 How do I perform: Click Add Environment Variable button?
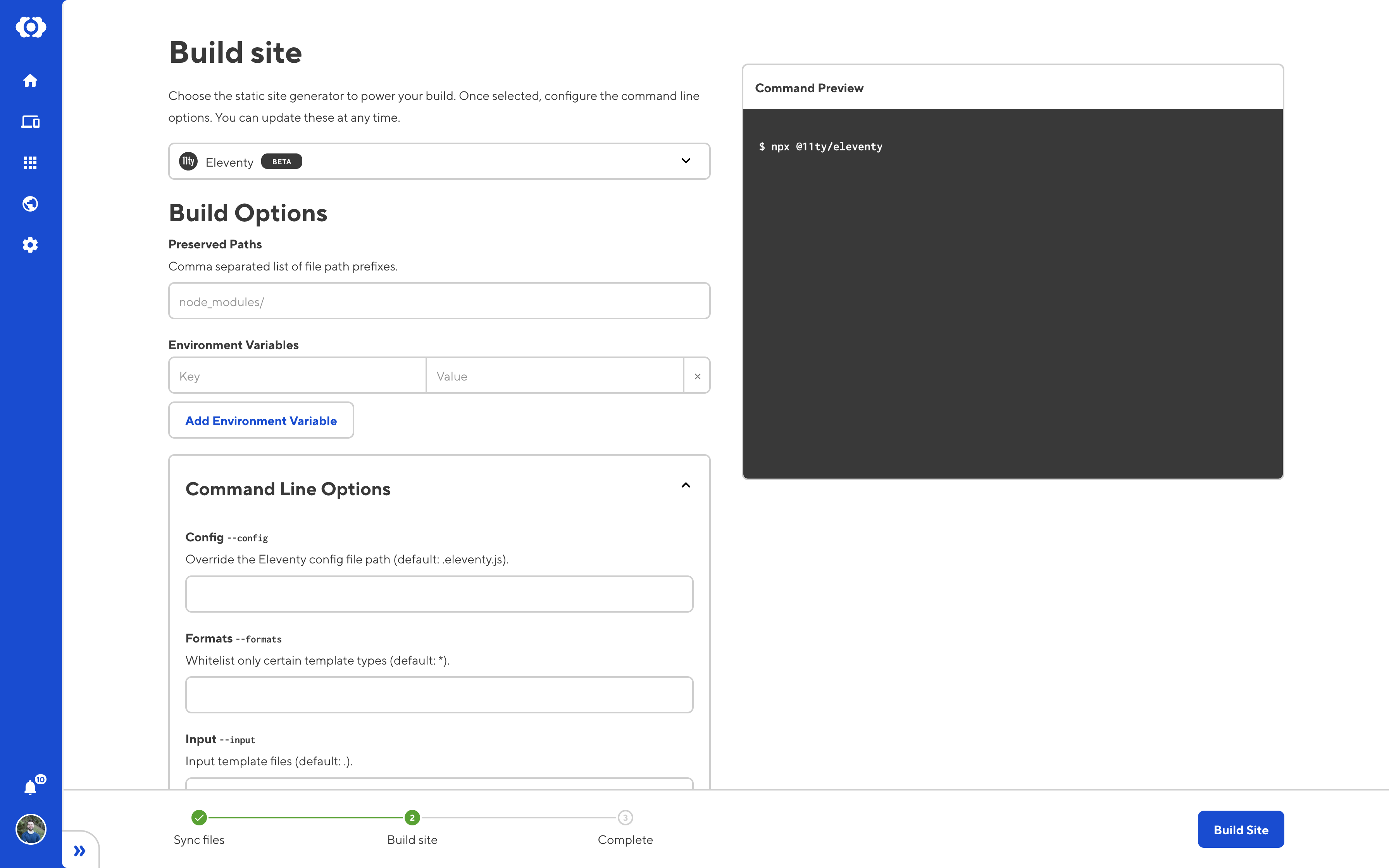(260, 421)
